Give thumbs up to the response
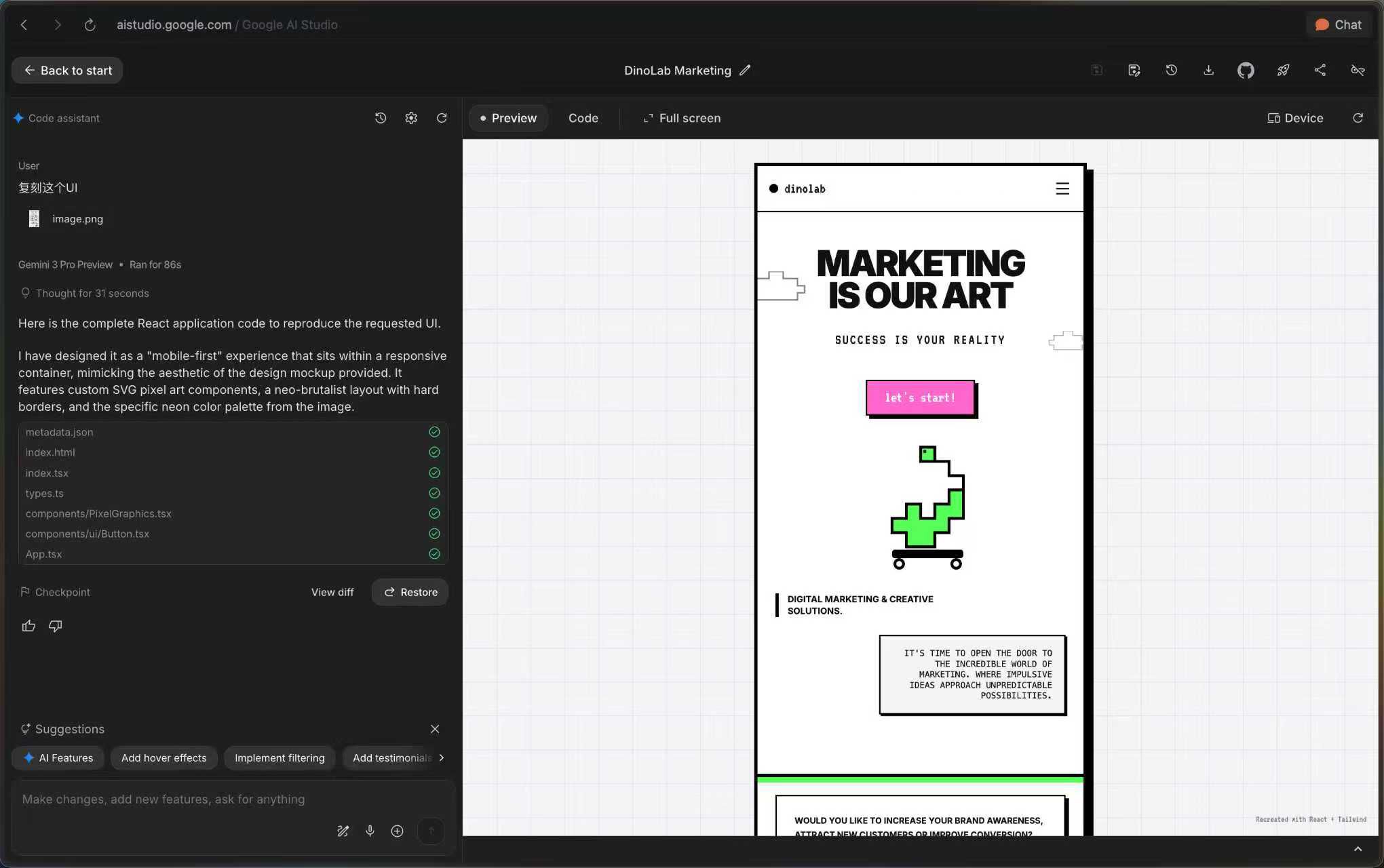The height and width of the screenshot is (868, 1384). point(28,626)
